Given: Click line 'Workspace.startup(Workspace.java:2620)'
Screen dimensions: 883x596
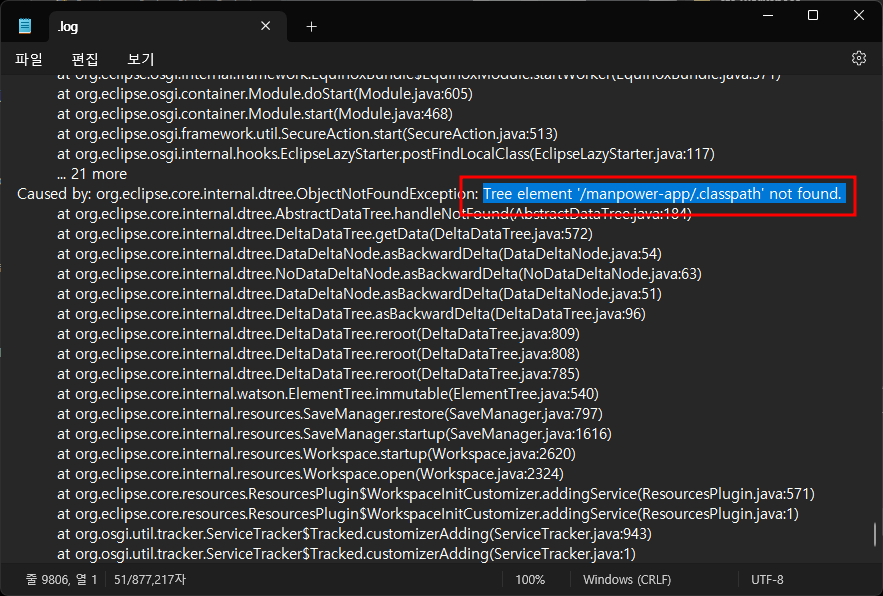Looking at the screenshot, I should 316,454.
